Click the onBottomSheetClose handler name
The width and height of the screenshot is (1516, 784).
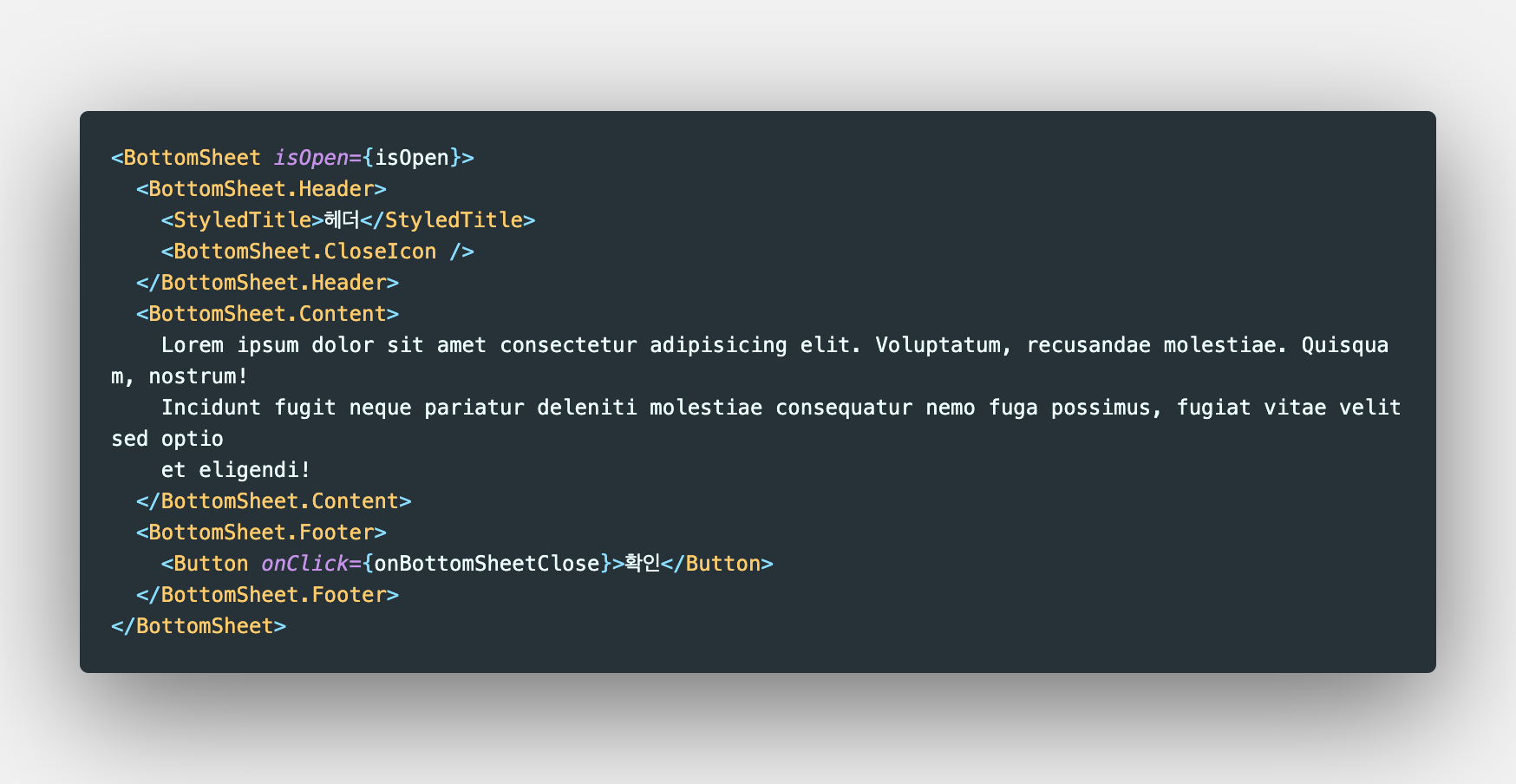(487, 564)
